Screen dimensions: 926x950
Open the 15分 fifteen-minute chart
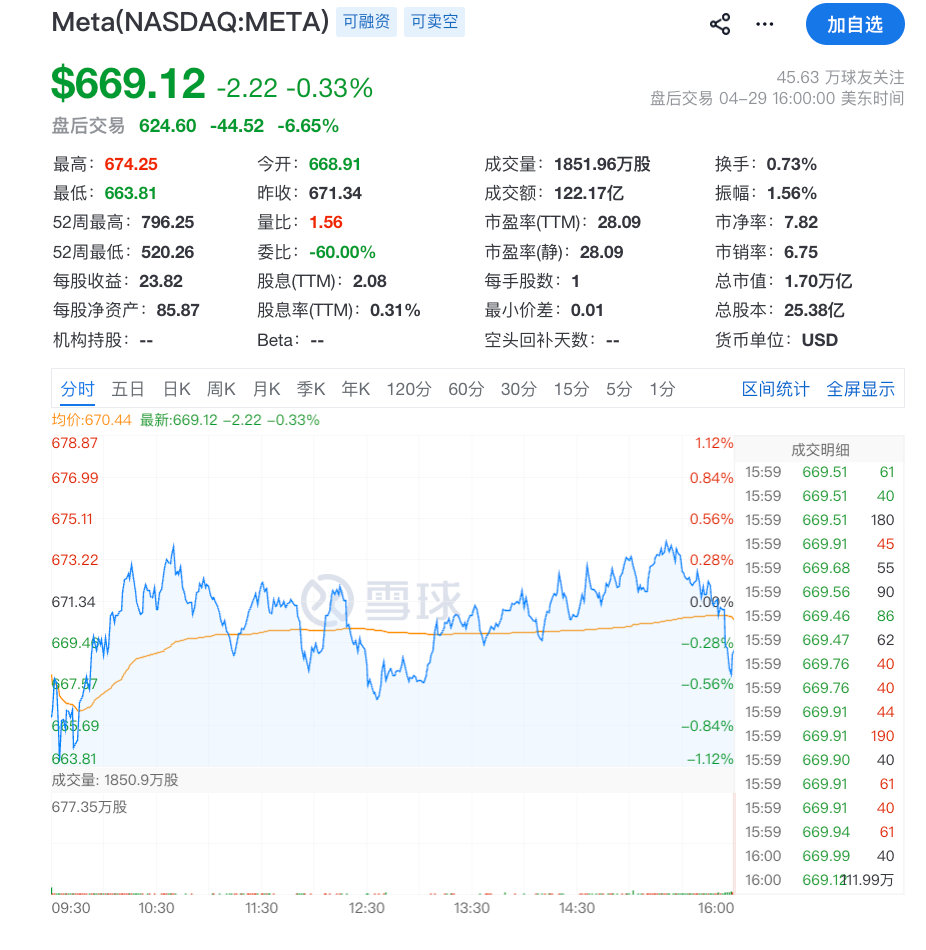pyautogui.click(x=570, y=389)
